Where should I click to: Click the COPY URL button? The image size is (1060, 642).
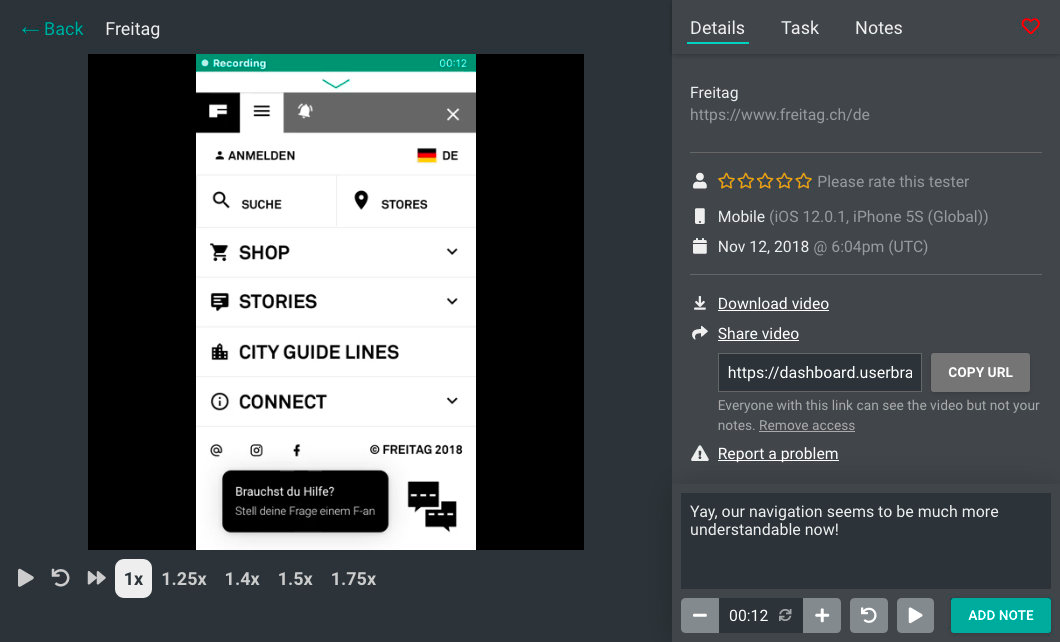(980, 372)
